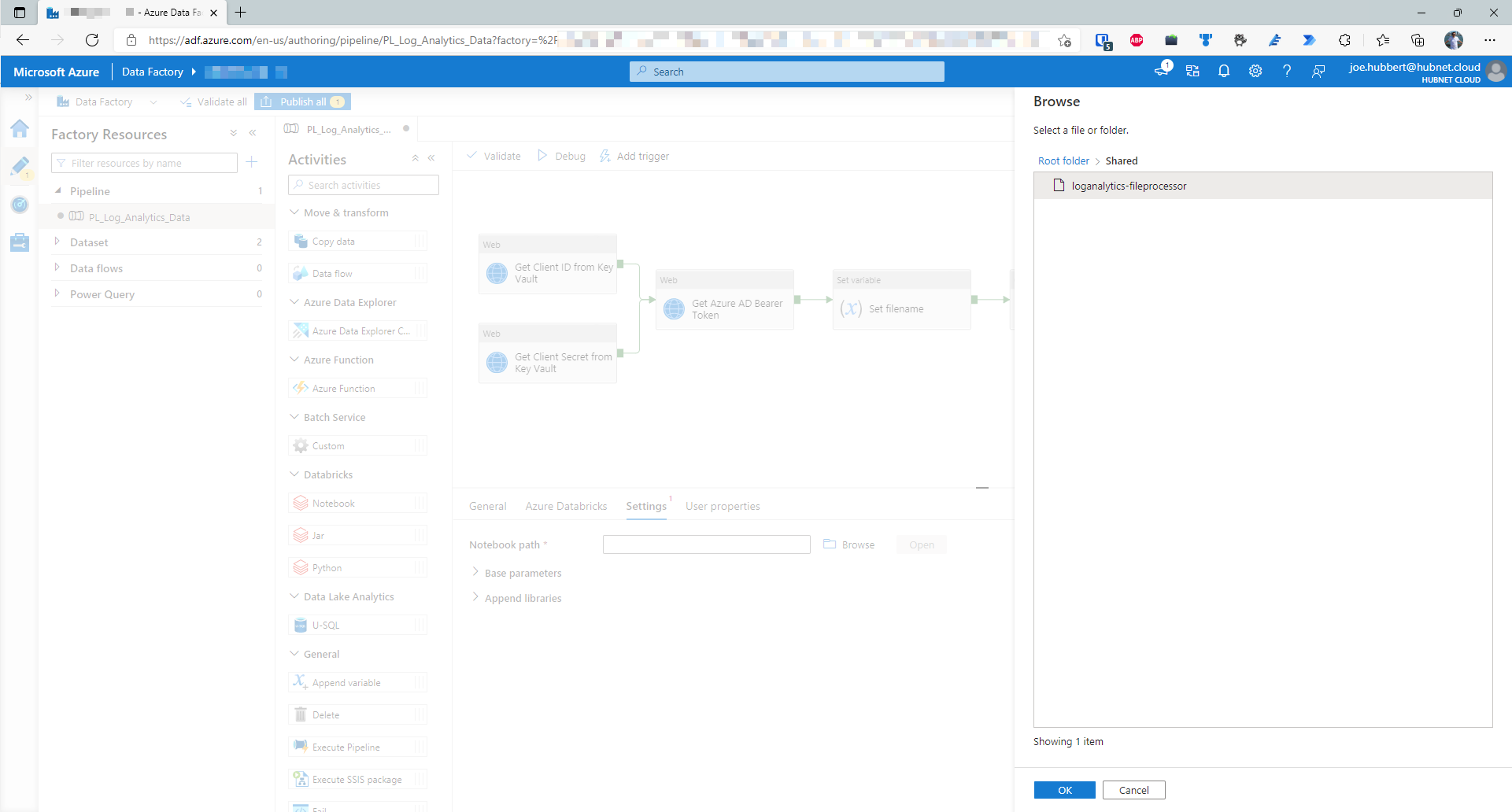The height and width of the screenshot is (812, 1512).
Task: Open the Monitor gauge icon in sidebar
Action: pos(20,205)
